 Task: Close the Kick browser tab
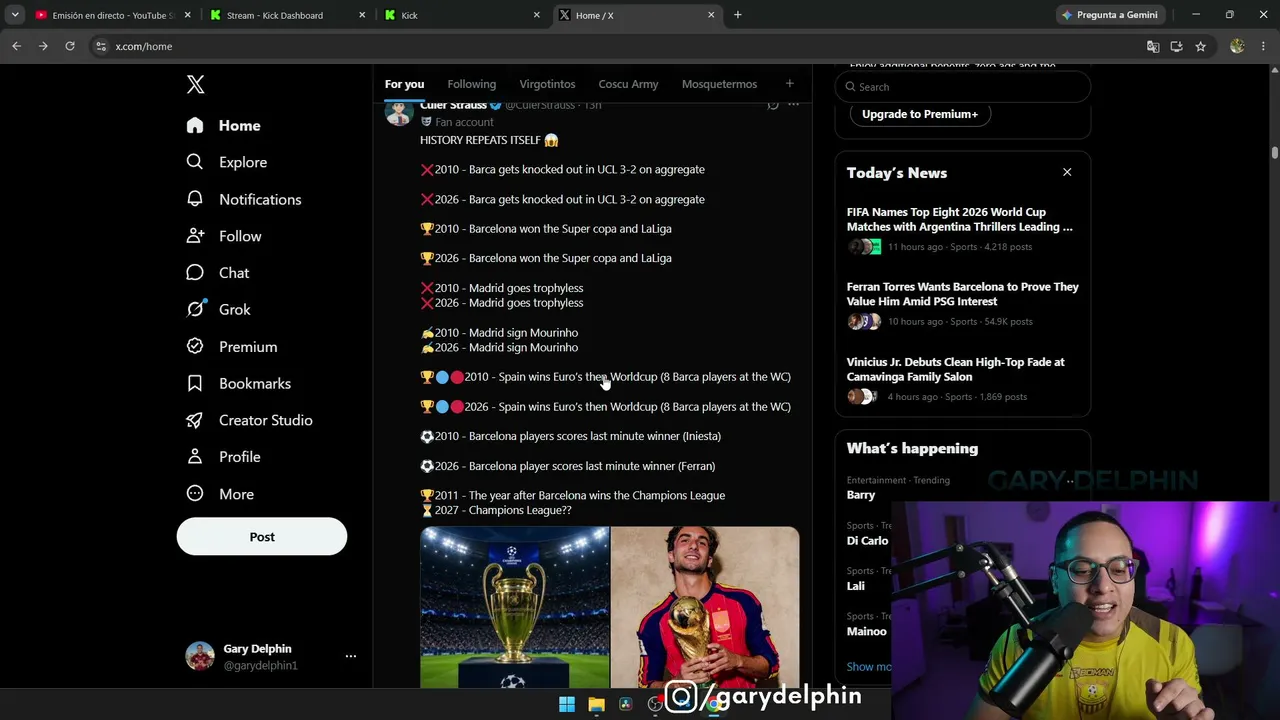pos(537,15)
